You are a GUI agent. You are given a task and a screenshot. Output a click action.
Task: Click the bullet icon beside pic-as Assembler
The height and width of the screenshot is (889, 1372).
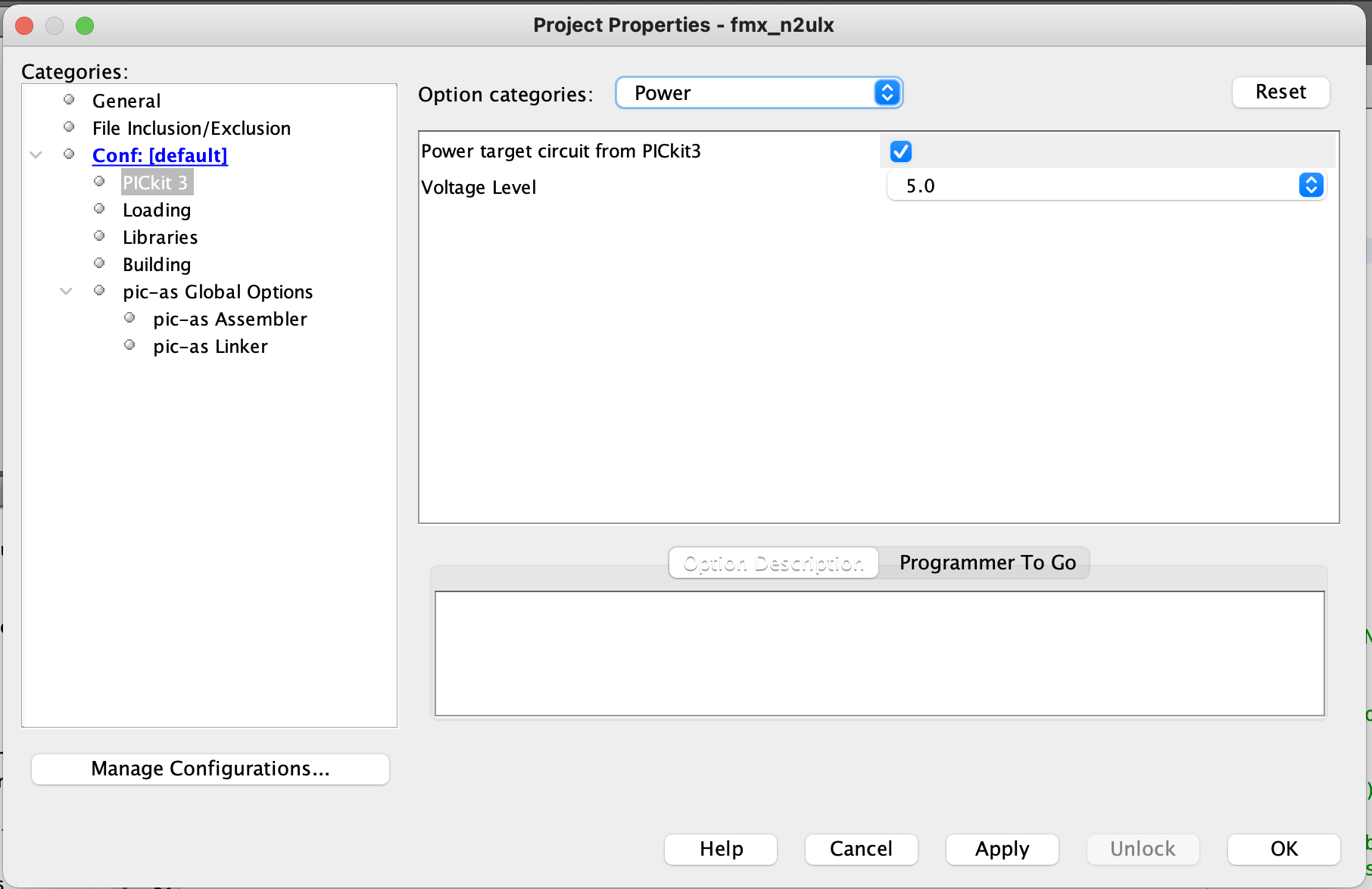pyautogui.click(x=129, y=318)
